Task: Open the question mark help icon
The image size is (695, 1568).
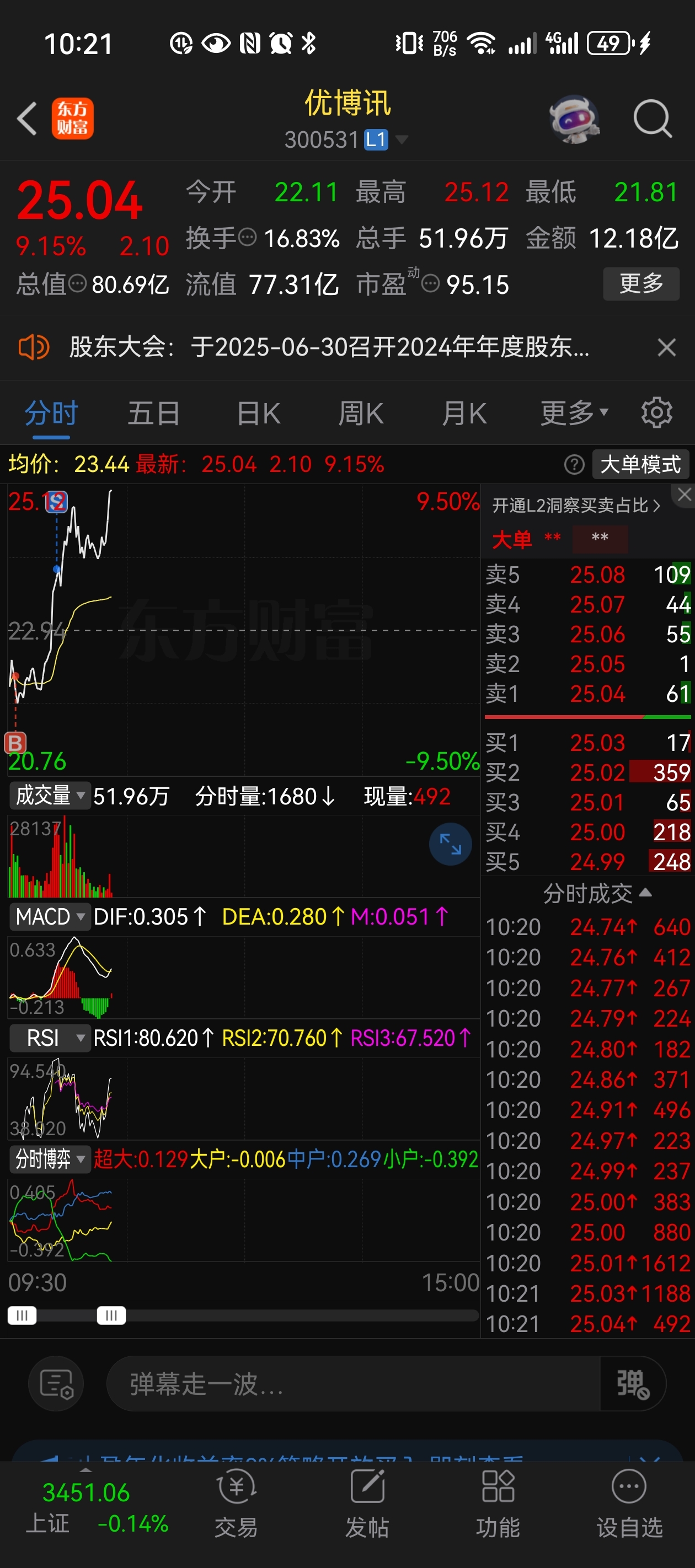Action: click(574, 465)
